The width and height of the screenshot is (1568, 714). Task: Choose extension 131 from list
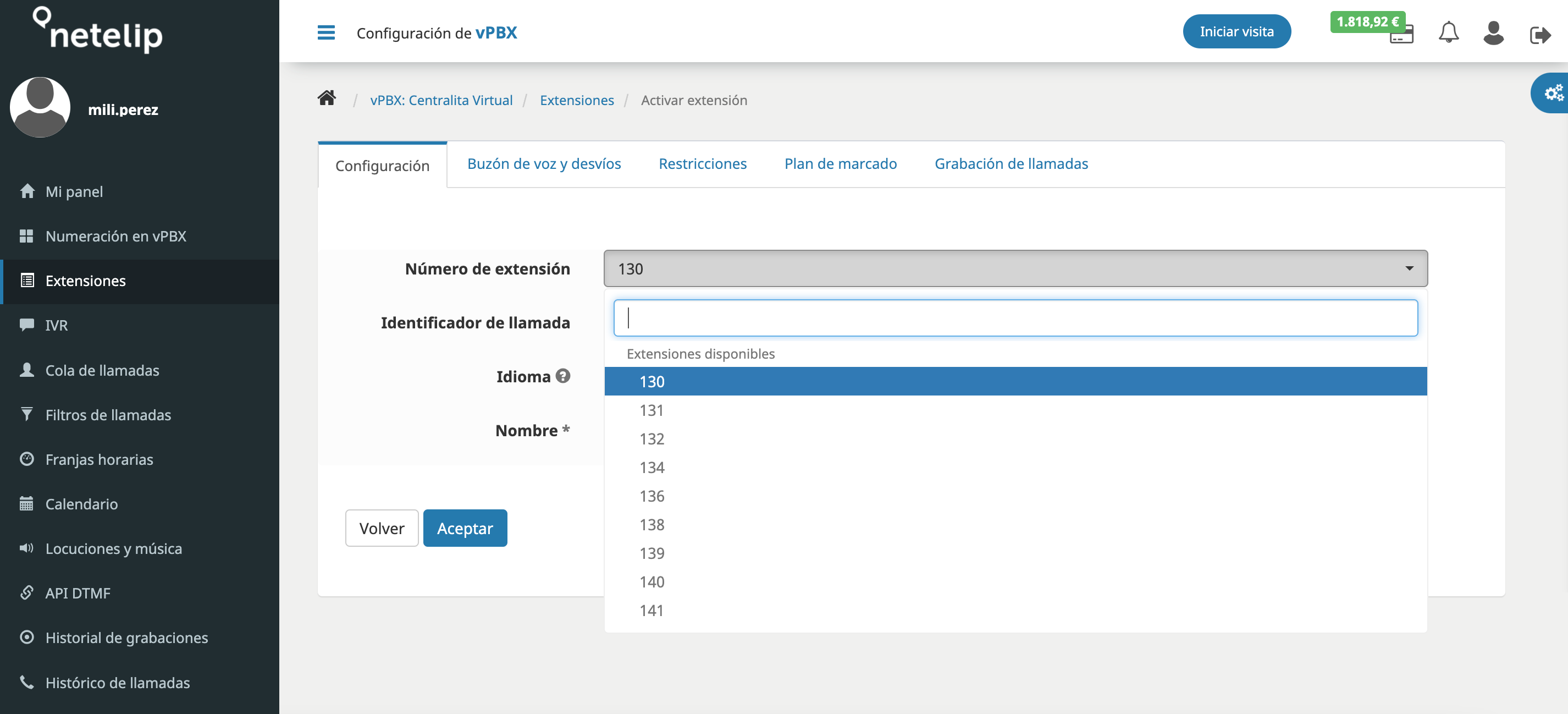(x=1015, y=409)
